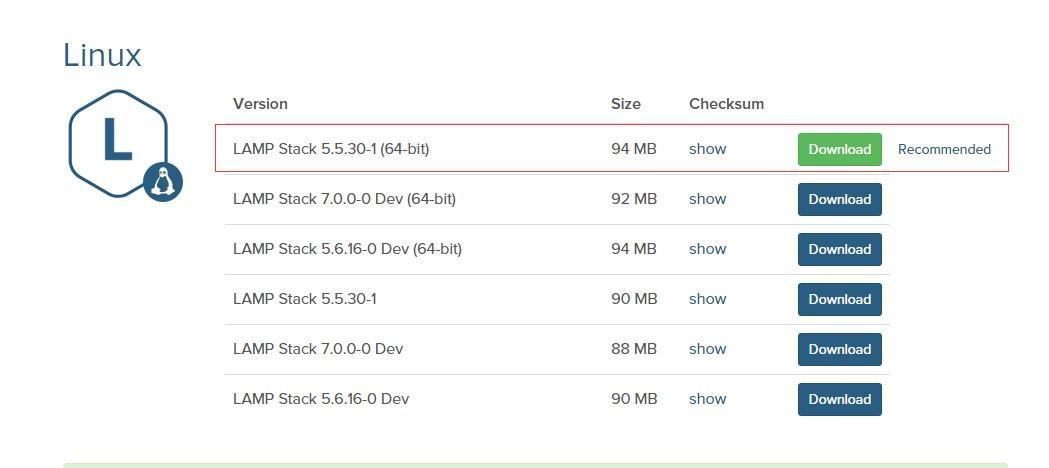Image resolution: width=1049 pixels, height=468 pixels.
Task: Click the Recommended label
Action: tap(944, 149)
